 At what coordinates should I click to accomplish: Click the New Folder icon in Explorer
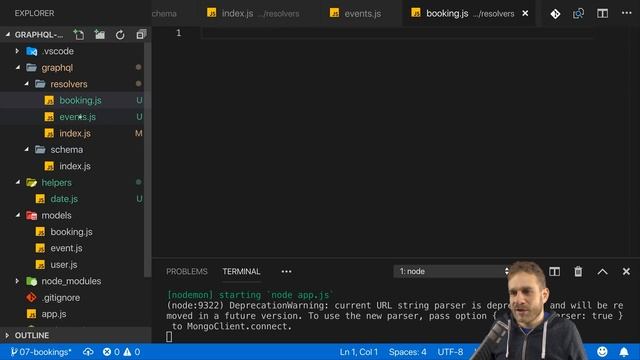(100, 35)
